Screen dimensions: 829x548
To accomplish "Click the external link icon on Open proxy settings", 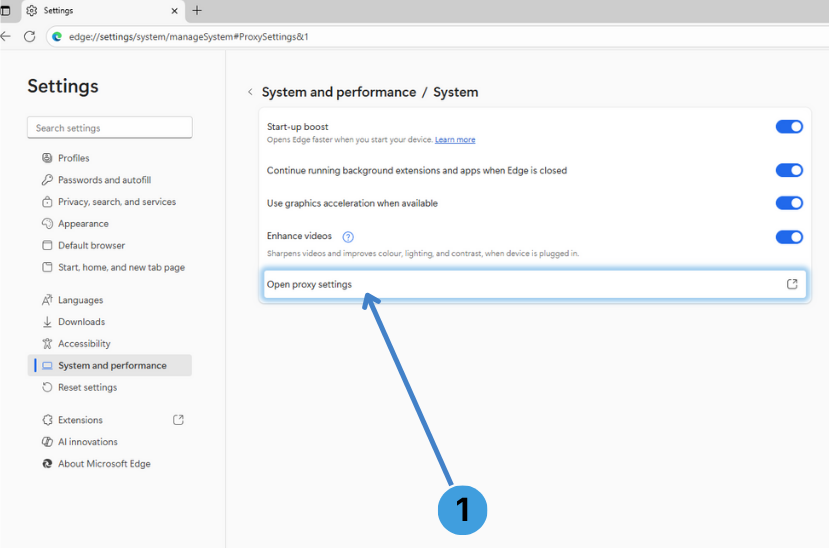I will pos(791,284).
